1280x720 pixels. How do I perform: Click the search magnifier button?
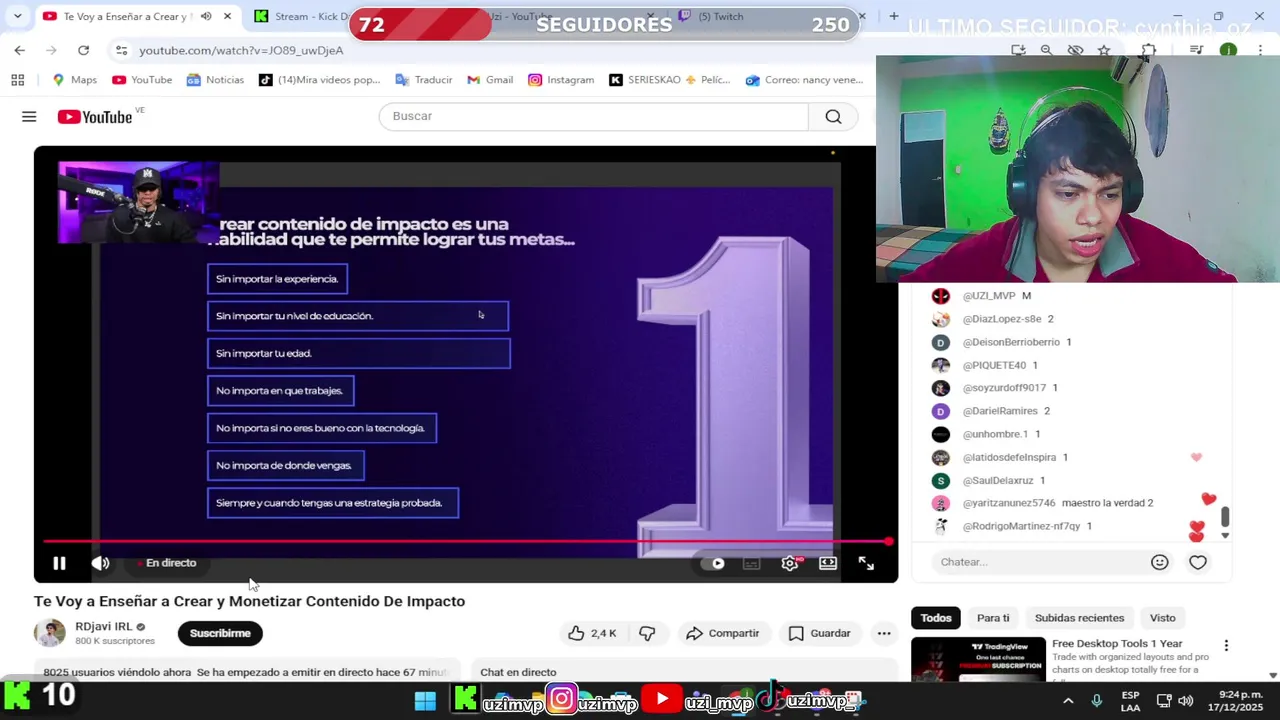pos(833,116)
